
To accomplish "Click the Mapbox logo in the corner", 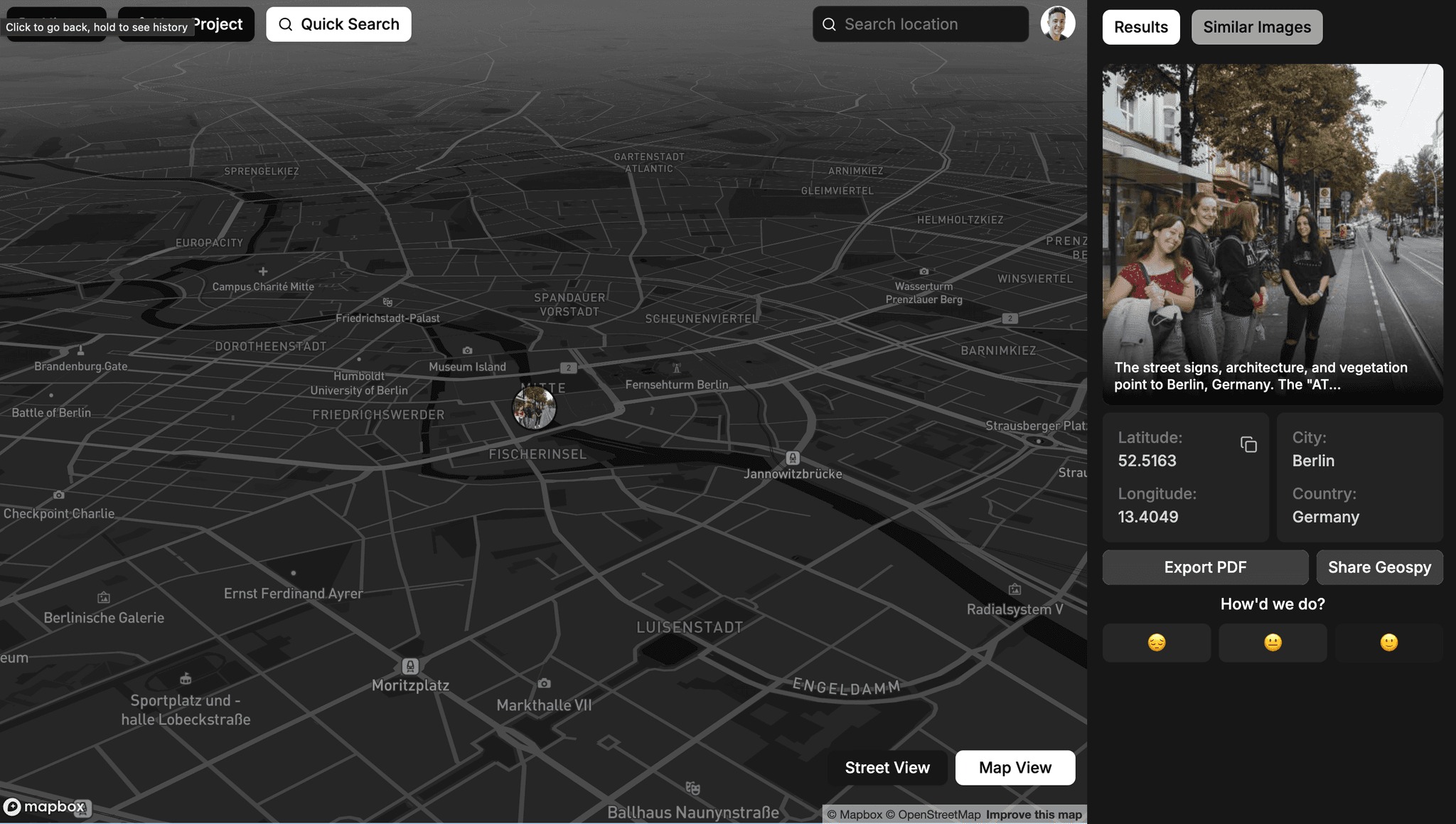I will click(x=47, y=807).
